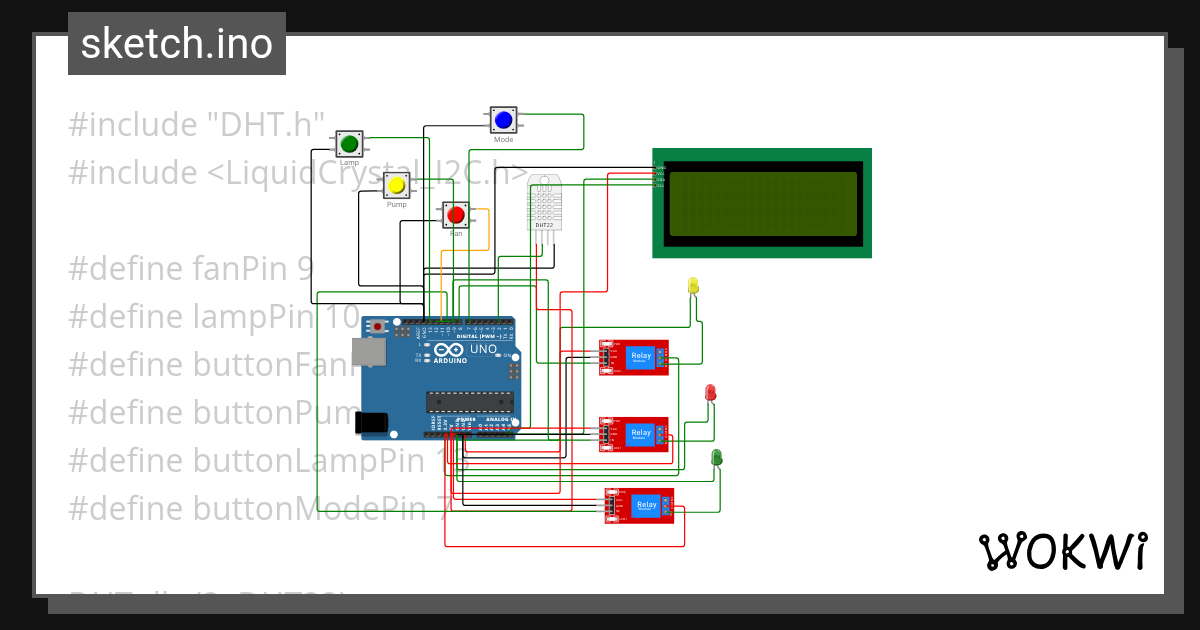Select the green LED above the bottom relay

[717, 458]
